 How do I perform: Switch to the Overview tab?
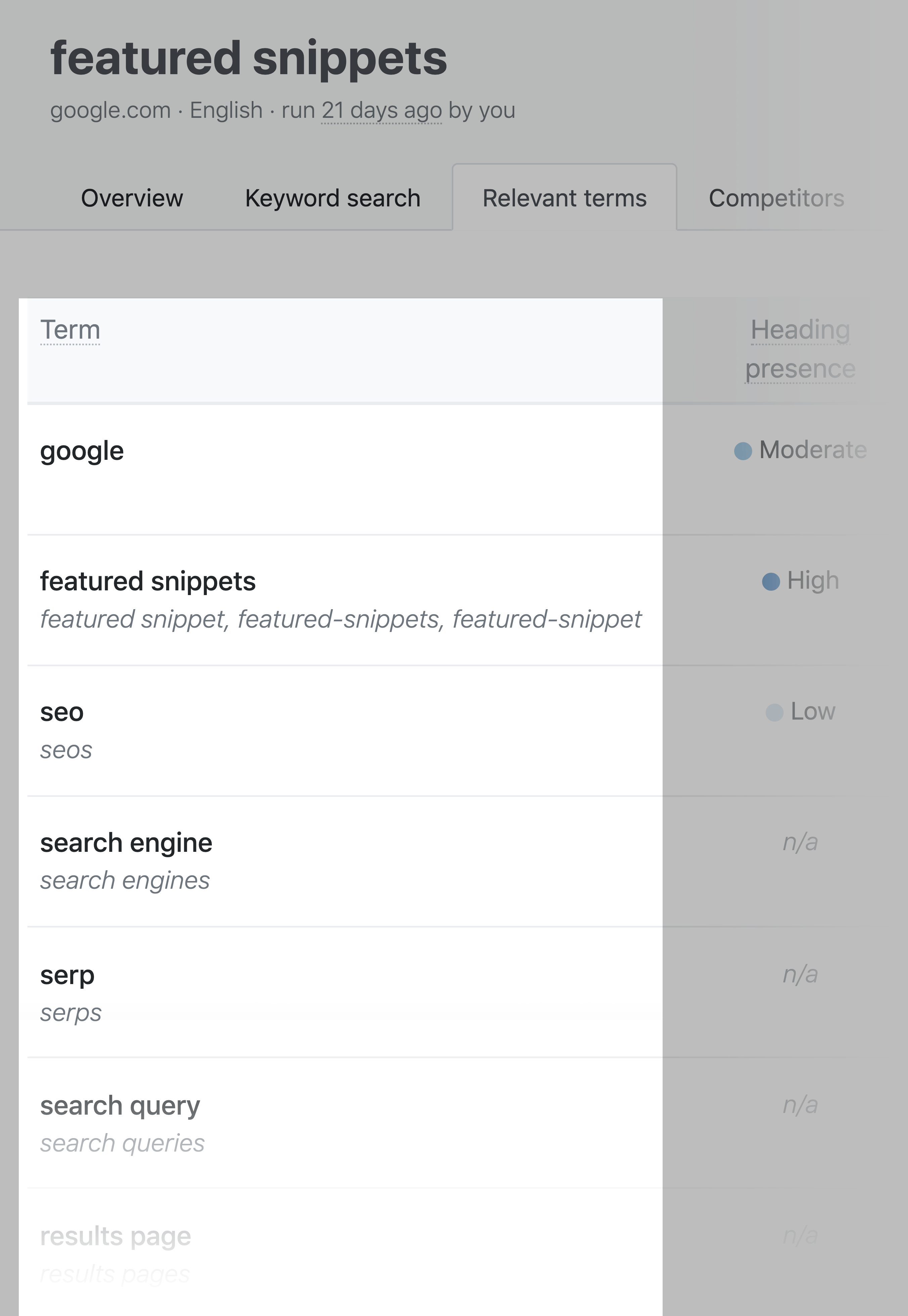tap(132, 198)
